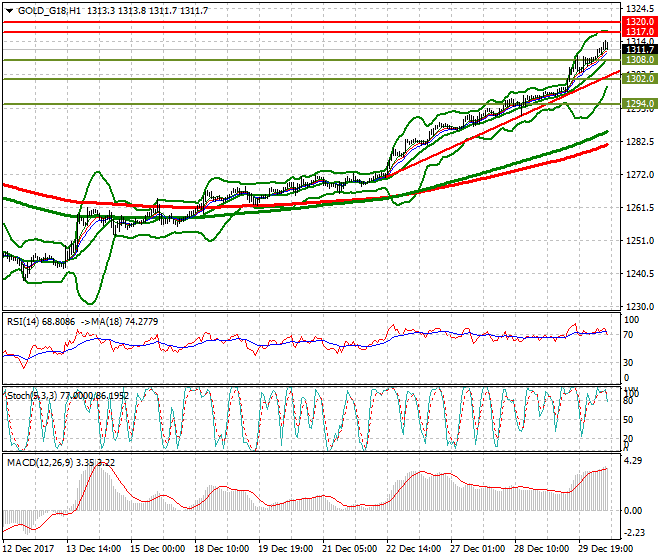Click the 1240.5 price scale value
Image resolution: width=660 pixels, height=560 pixels.
point(640,274)
